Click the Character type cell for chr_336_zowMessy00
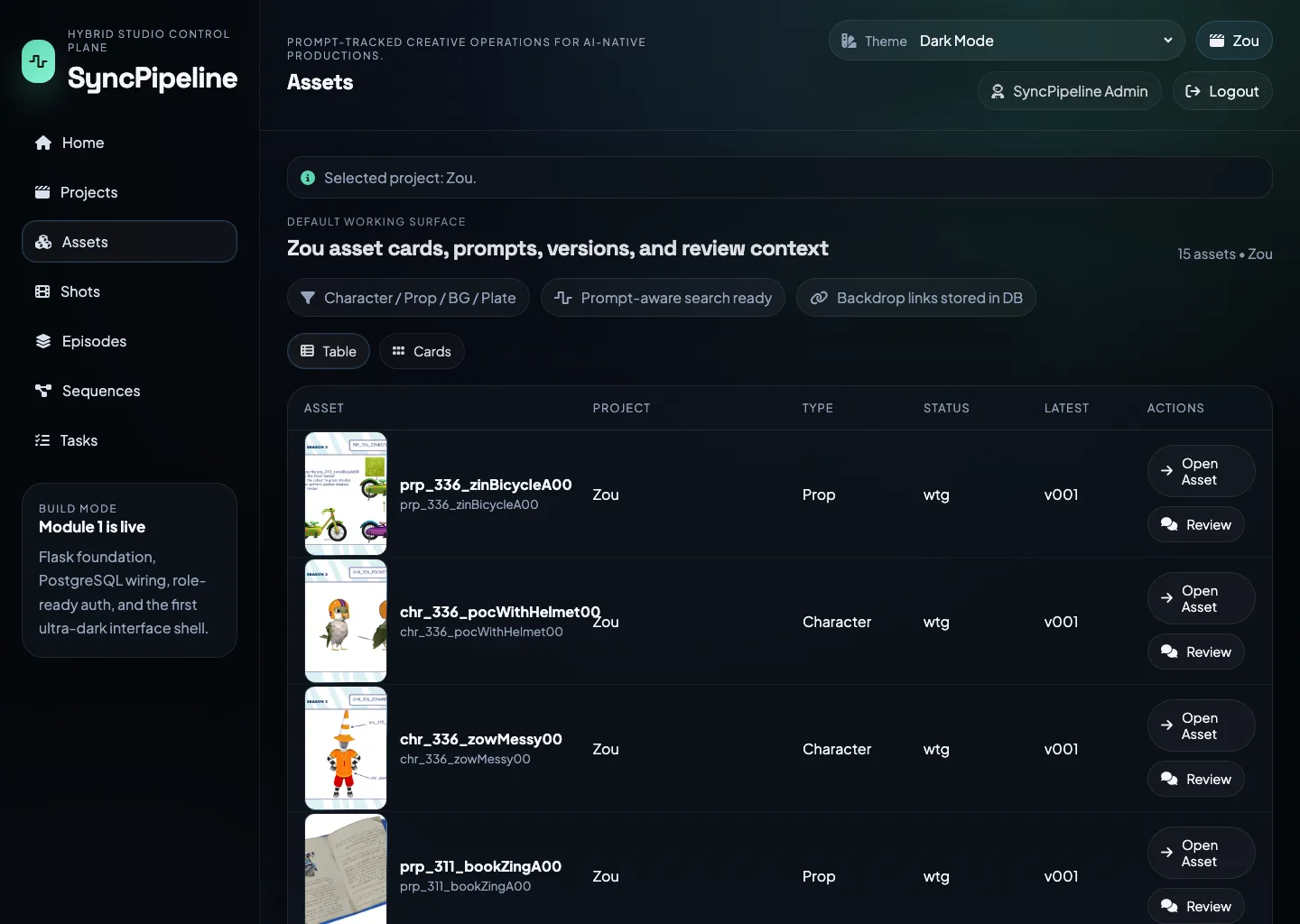This screenshot has width=1300, height=924. 837,749
